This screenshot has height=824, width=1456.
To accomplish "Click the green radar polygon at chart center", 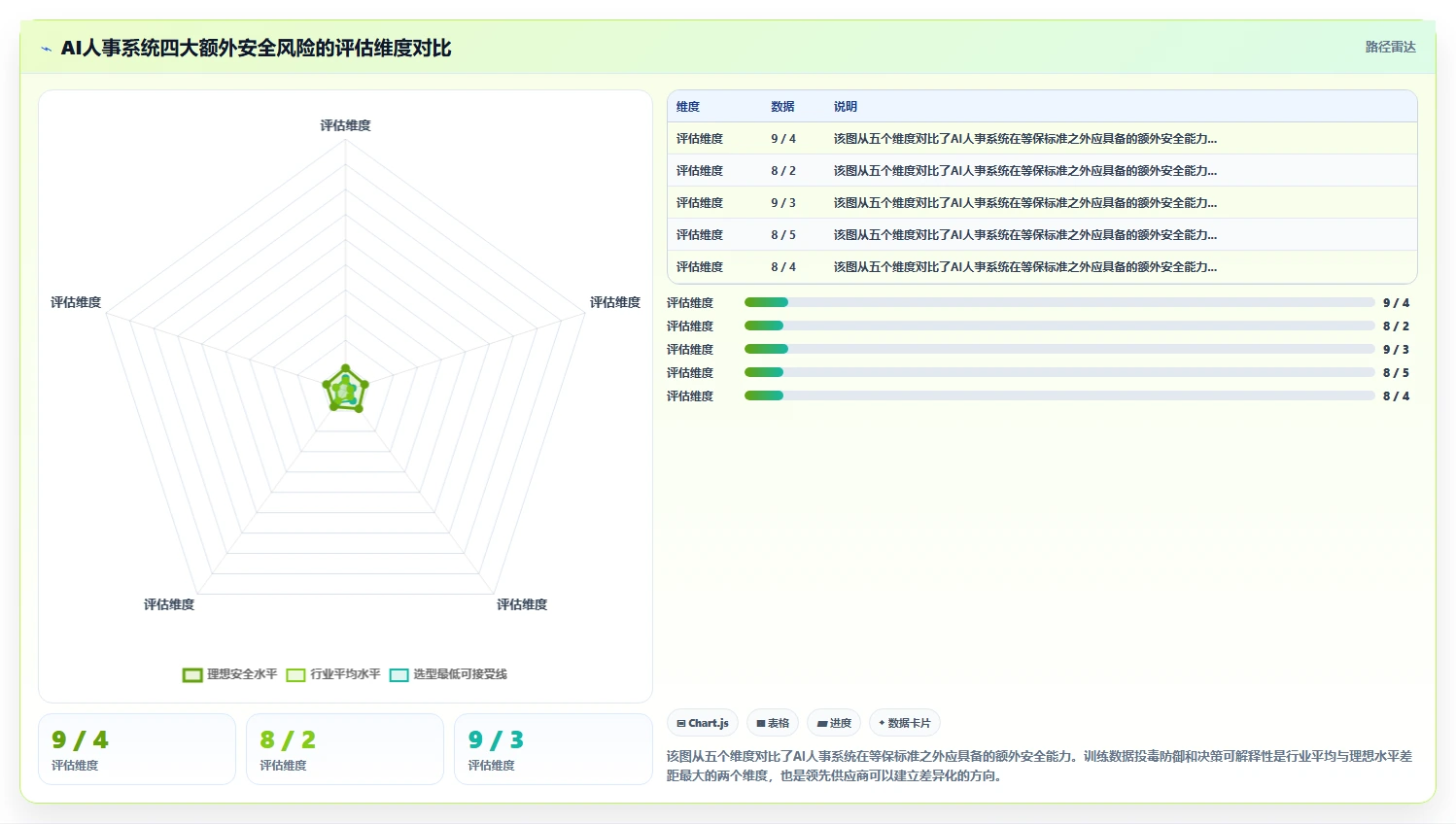I will [345, 390].
